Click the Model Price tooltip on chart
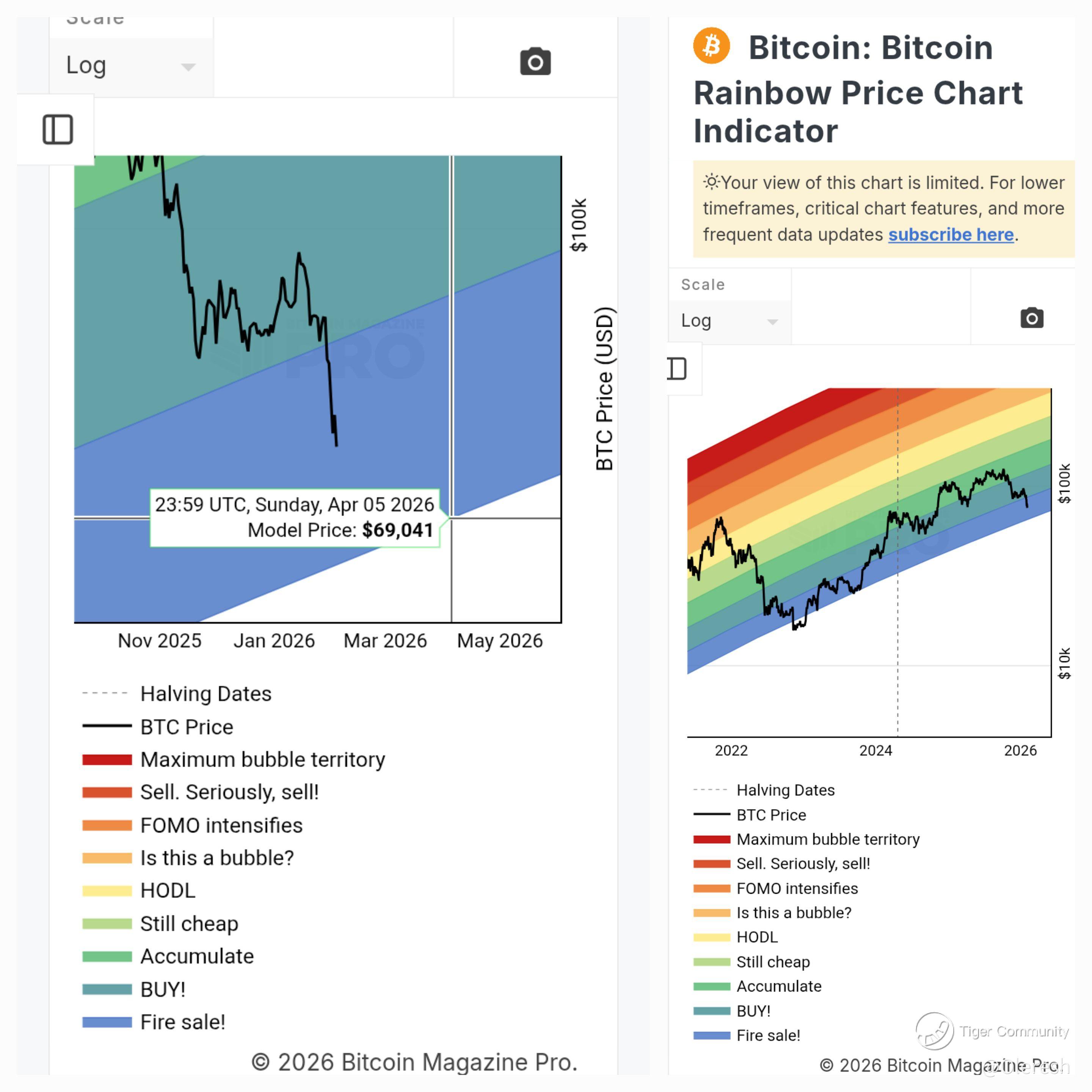Image resolution: width=1092 pixels, height=1092 pixels. (295, 517)
